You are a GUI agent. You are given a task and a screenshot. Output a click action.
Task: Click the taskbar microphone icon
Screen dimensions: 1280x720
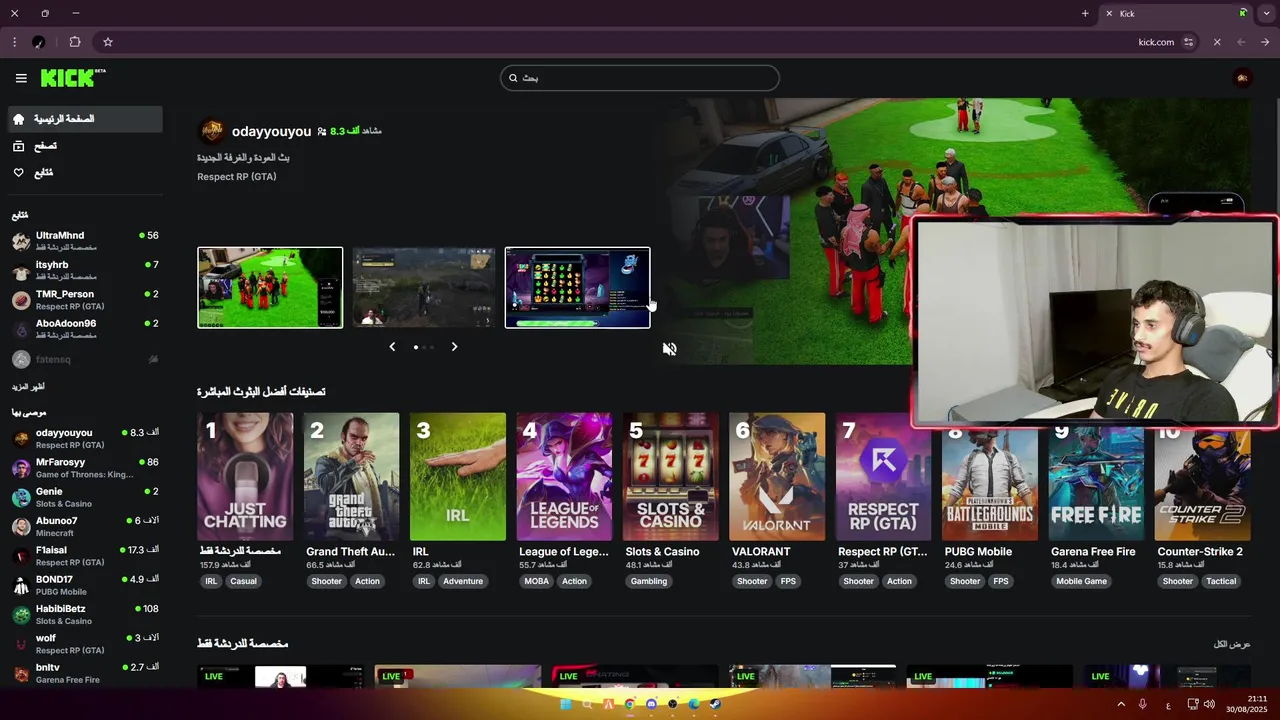click(x=1142, y=704)
